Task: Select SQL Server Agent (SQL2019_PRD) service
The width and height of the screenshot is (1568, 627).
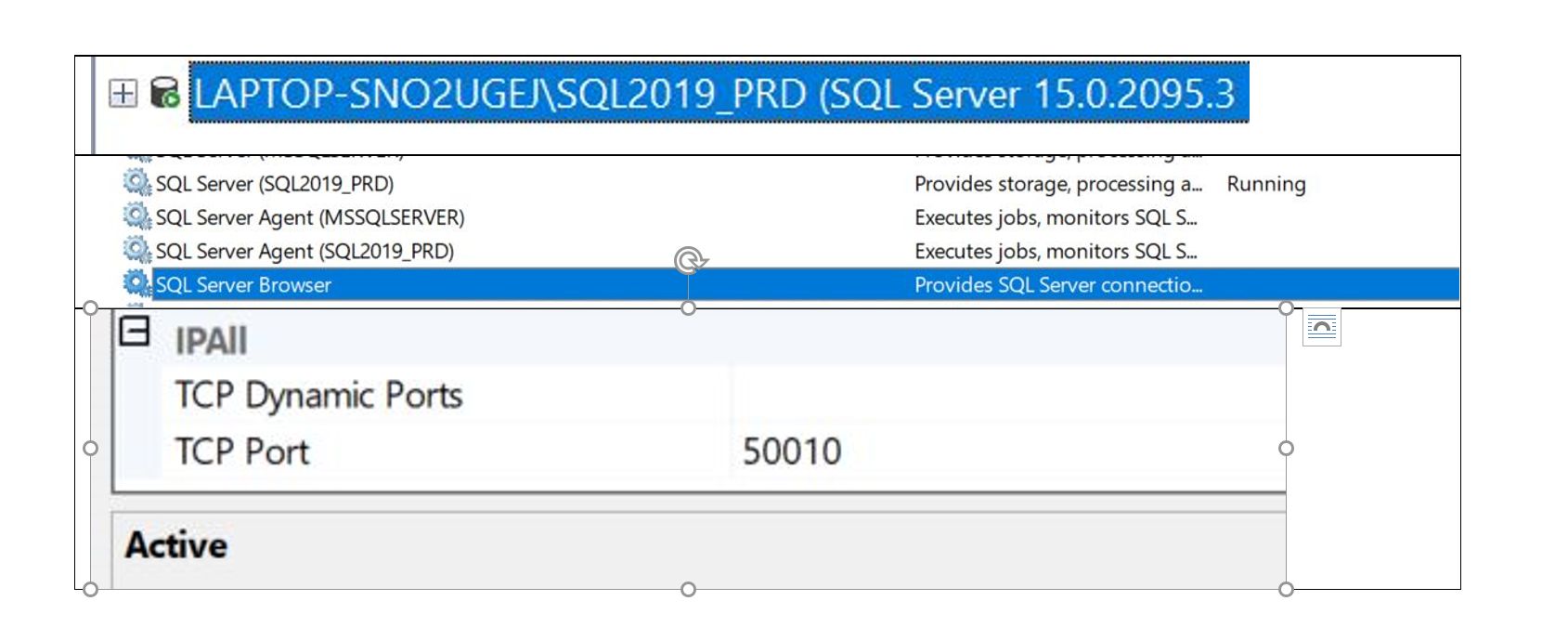Action: (x=305, y=251)
